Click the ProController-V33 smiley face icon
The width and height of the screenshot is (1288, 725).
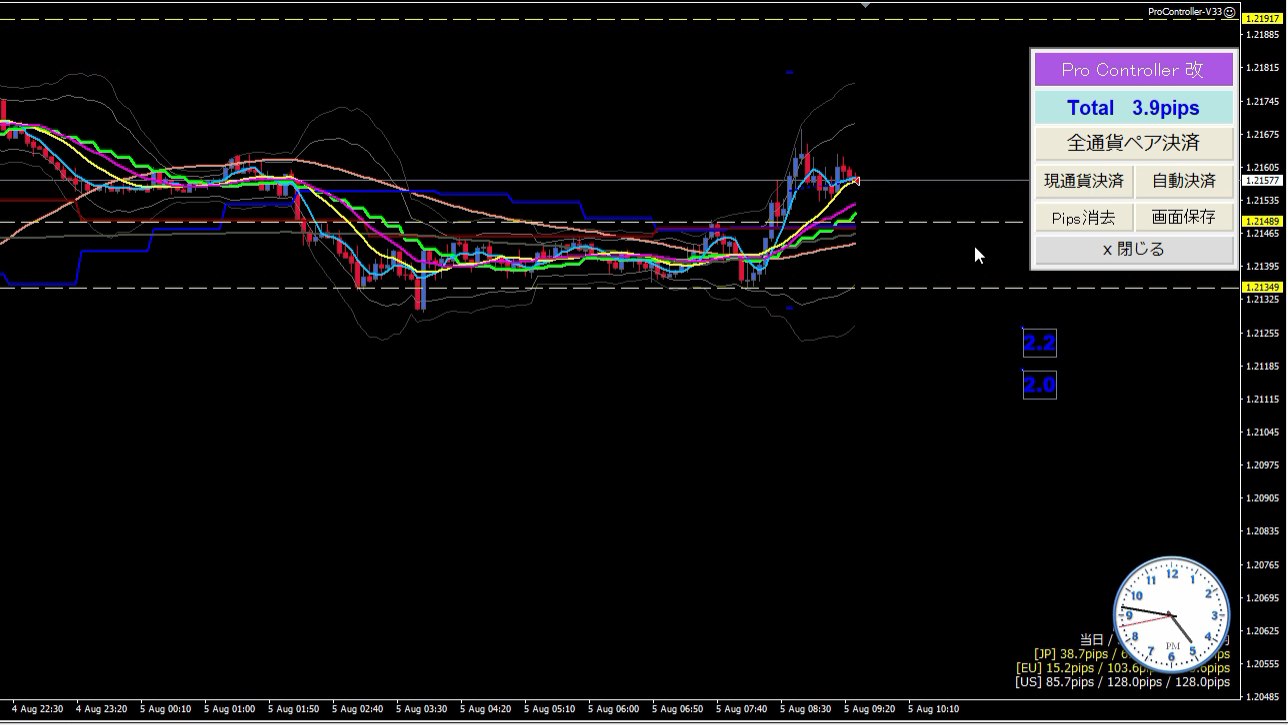(x=1230, y=12)
